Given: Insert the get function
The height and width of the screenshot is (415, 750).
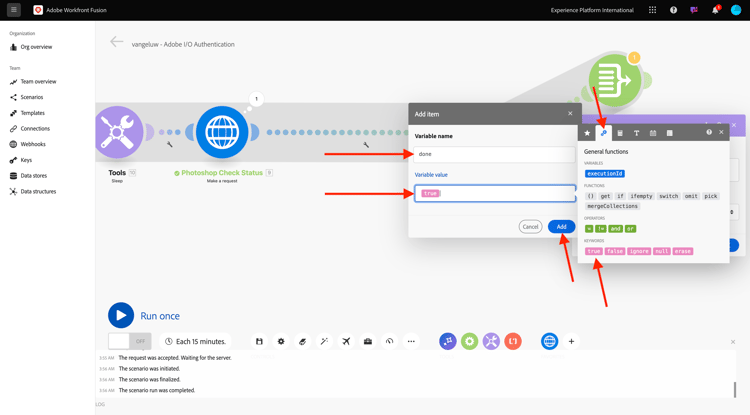Looking at the screenshot, I should [x=606, y=196].
